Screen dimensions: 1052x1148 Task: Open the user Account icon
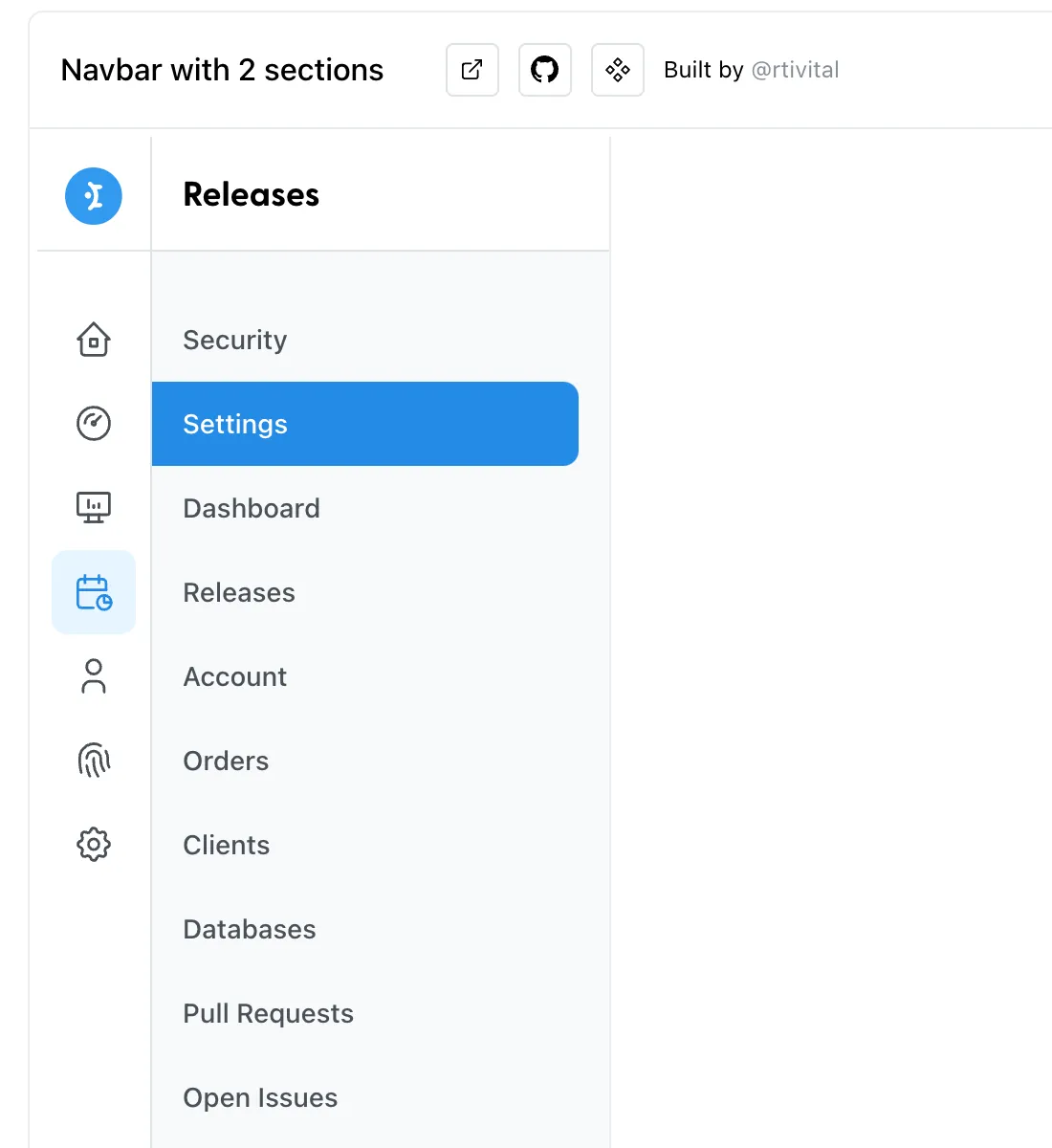coord(94,676)
